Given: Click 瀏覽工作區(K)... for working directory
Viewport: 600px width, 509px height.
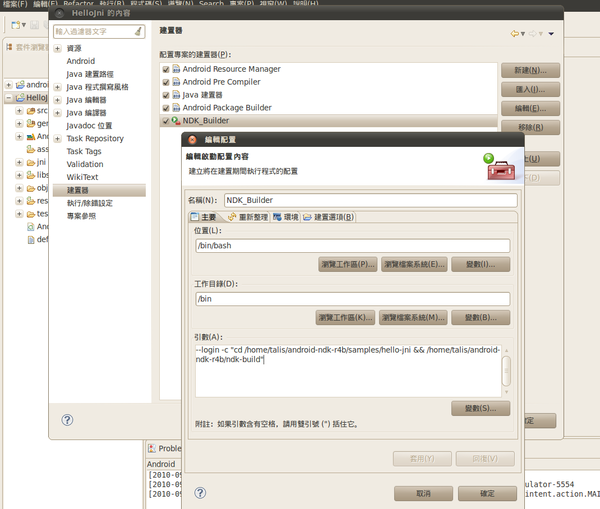Looking at the screenshot, I should [x=345, y=318].
